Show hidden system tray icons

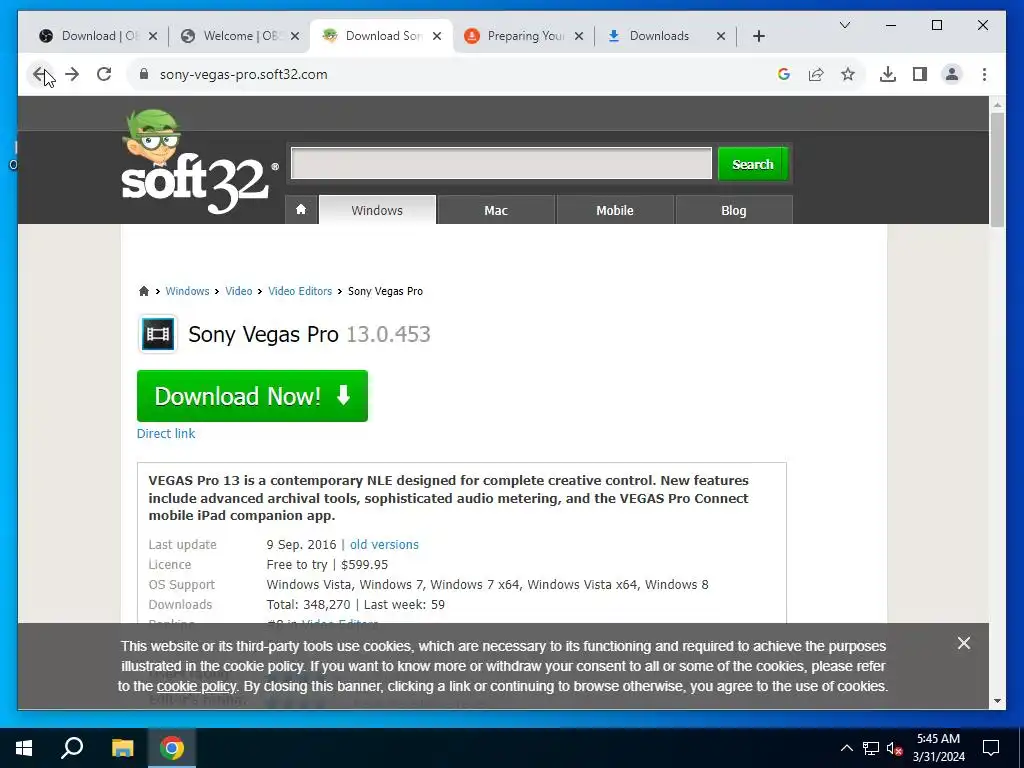[x=846, y=748]
